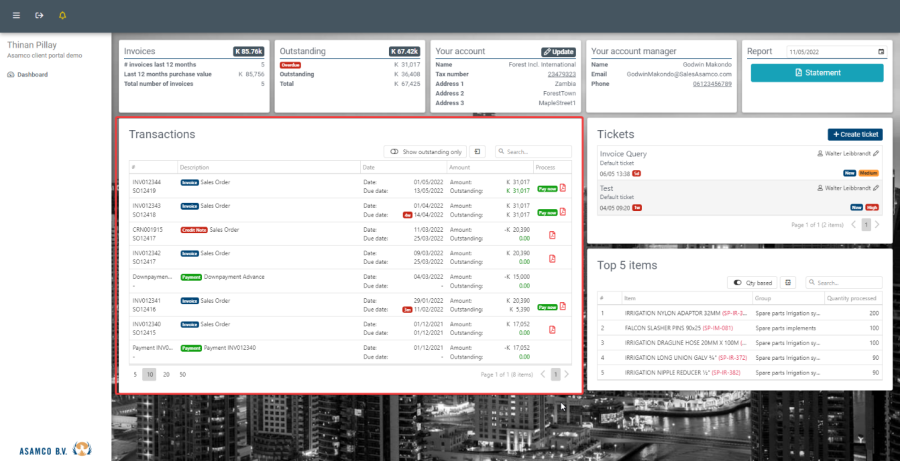The image size is (900, 461).
Task: Open the hamburger menu in top bar
Action: click(x=15, y=16)
